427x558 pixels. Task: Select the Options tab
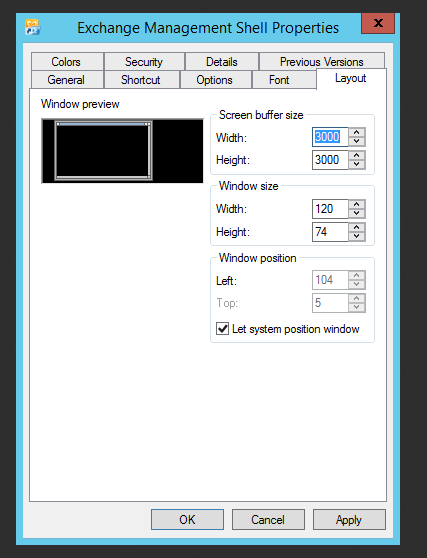pyautogui.click(x=214, y=80)
